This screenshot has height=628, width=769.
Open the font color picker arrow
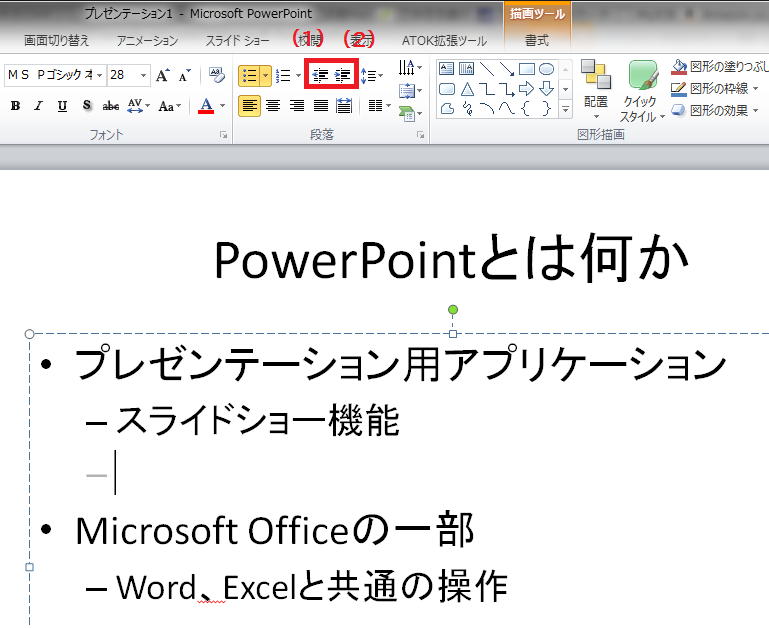[222, 105]
